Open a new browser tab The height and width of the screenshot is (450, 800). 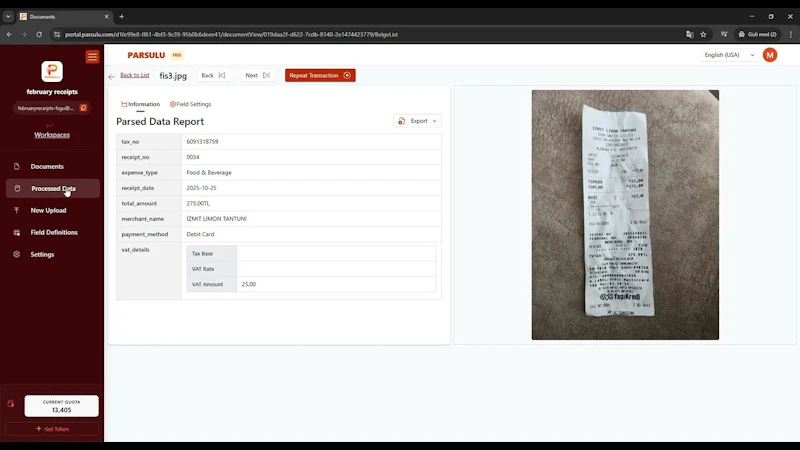point(121,16)
